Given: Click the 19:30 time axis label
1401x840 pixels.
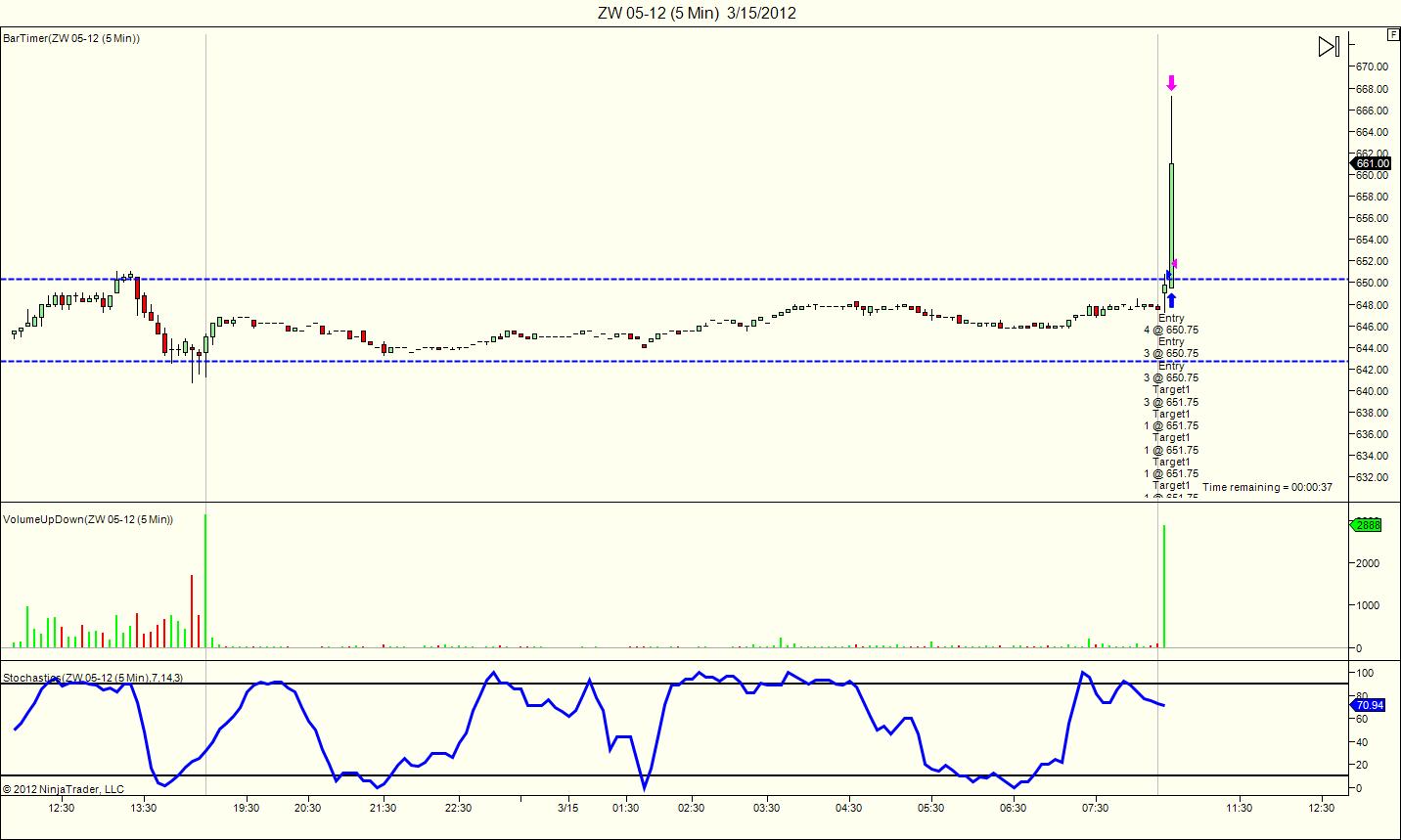Looking at the screenshot, I should [x=247, y=808].
